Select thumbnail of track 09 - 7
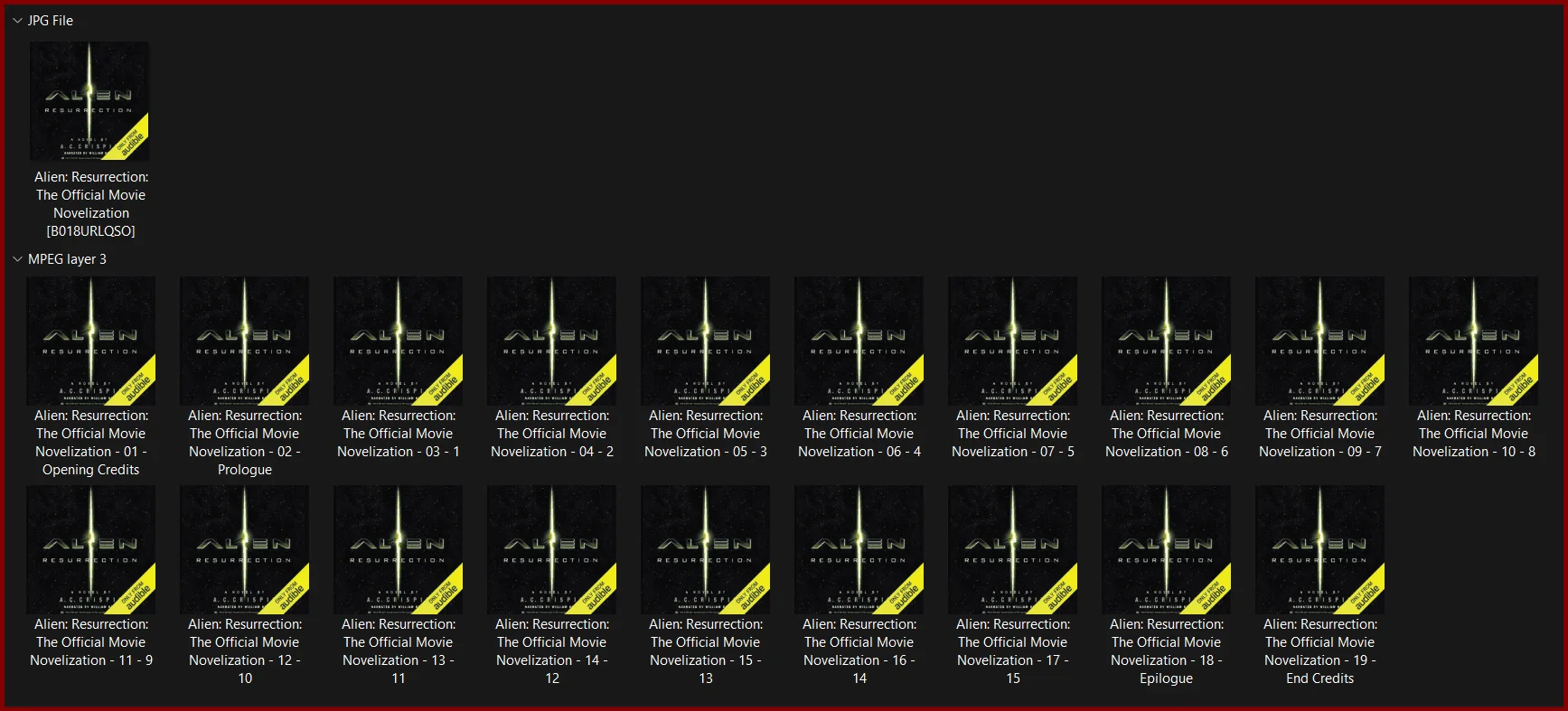This screenshot has height=711, width=1568. (1320, 341)
